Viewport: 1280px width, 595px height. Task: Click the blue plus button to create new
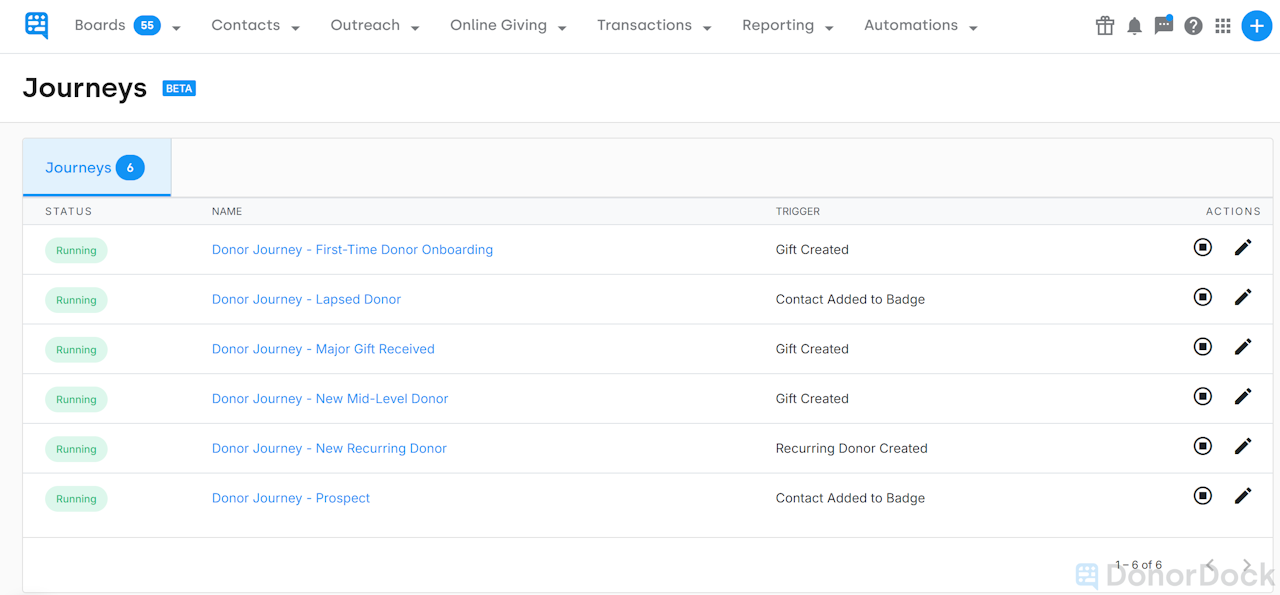coord(1256,25)
